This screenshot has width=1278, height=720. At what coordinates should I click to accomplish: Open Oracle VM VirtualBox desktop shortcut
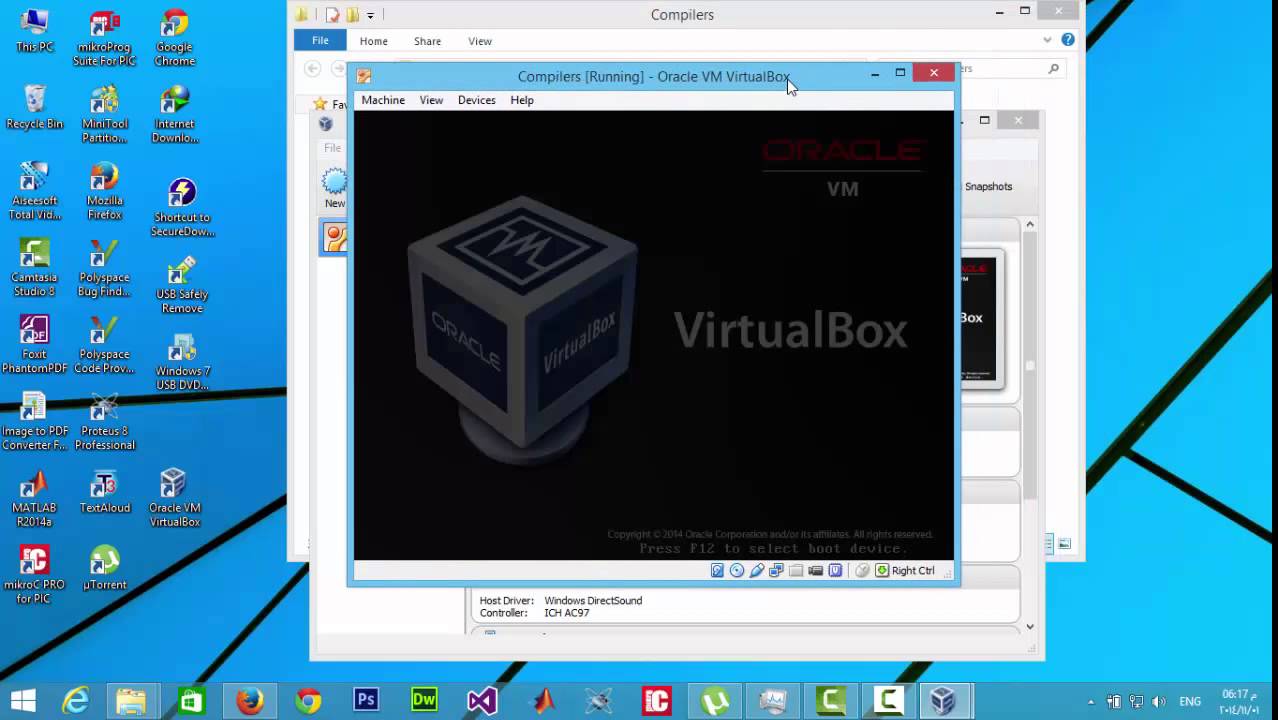pyautogui.click(x=174, y=498)
